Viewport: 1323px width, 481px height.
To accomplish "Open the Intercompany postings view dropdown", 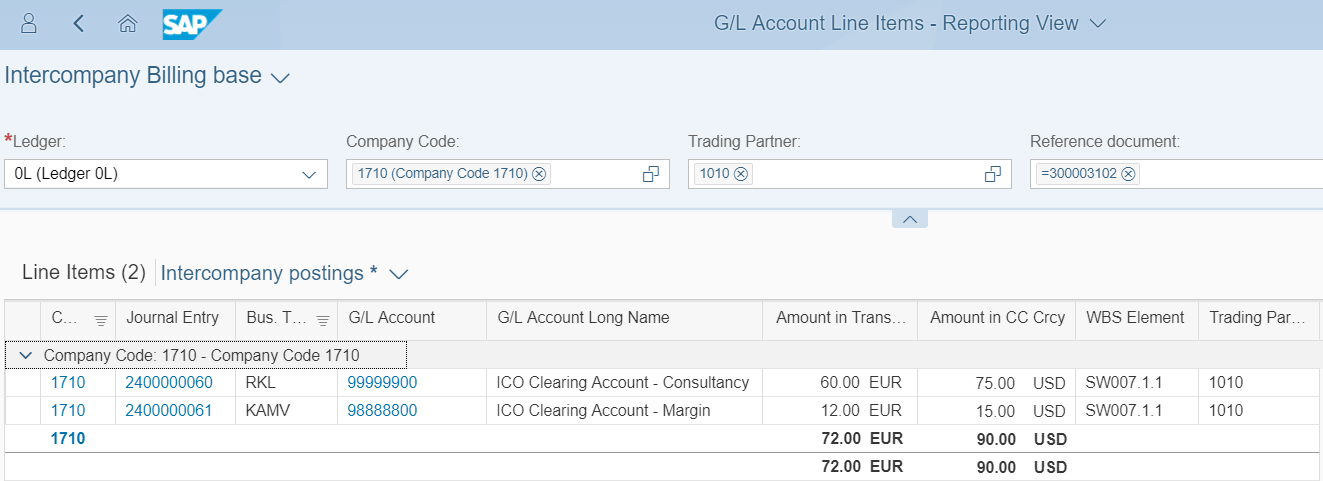I will 399,273.
